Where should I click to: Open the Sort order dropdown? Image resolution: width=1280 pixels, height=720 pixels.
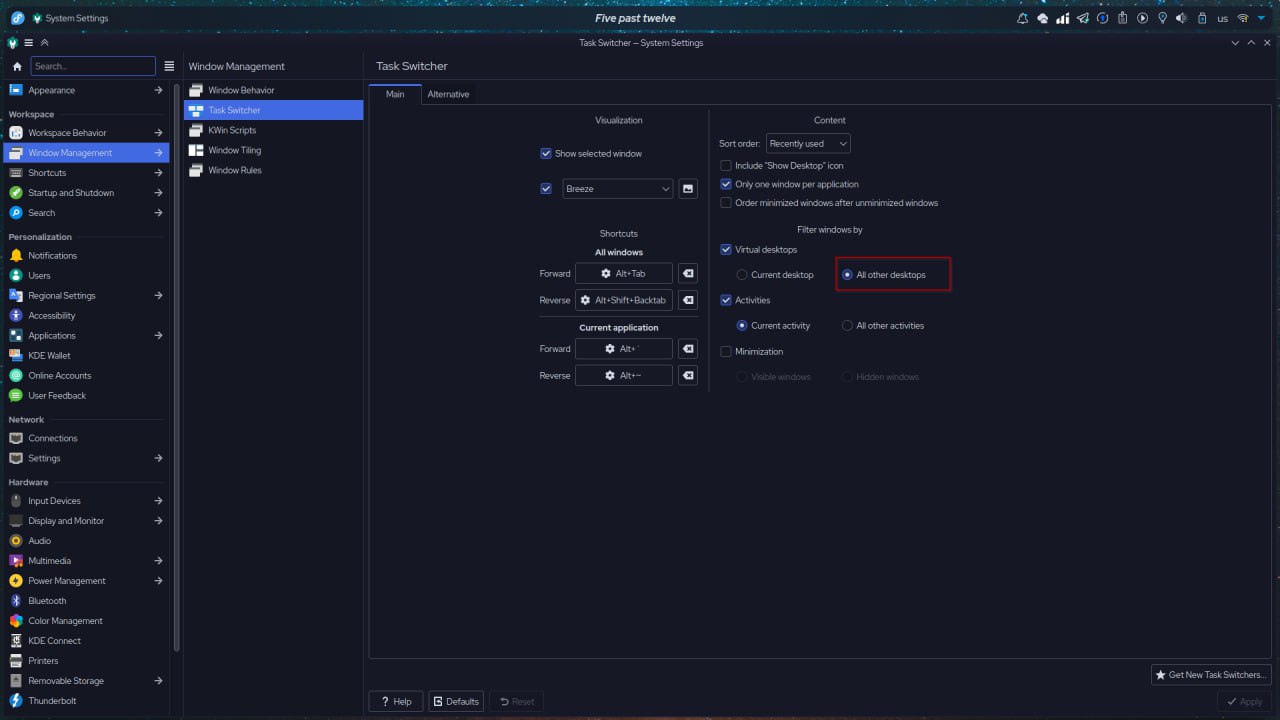click(x=808, y=144)
